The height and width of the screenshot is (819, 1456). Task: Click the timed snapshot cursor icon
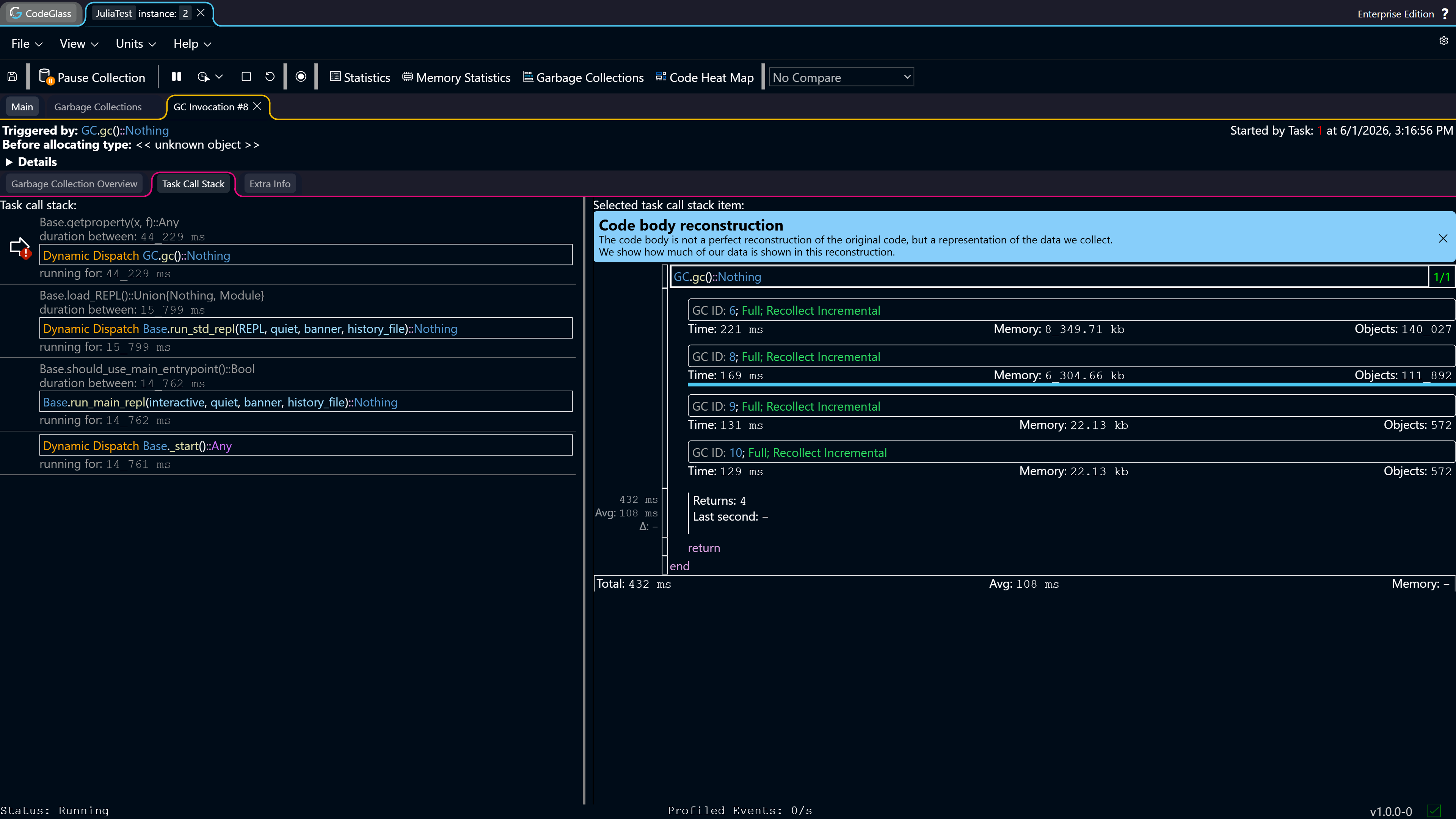(x=204, y=77)
